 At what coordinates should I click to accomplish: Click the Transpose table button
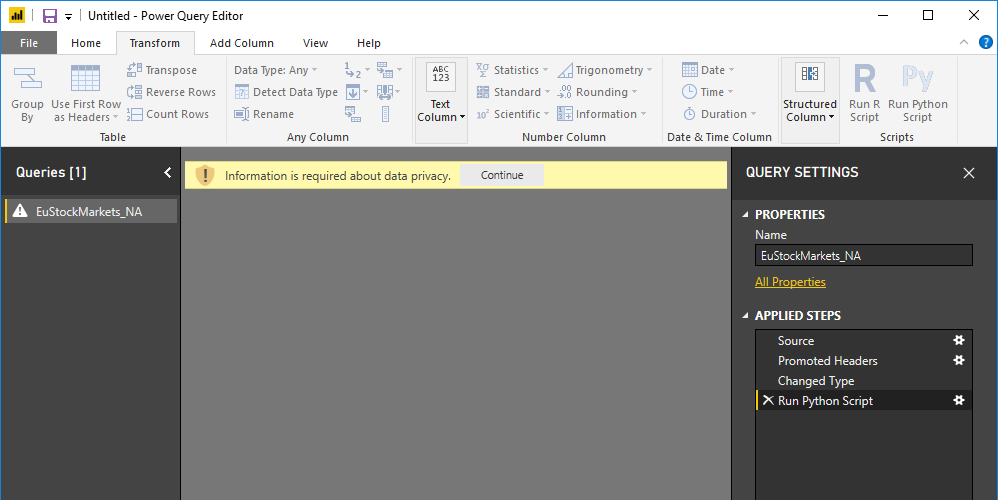(x=162, y=70)
